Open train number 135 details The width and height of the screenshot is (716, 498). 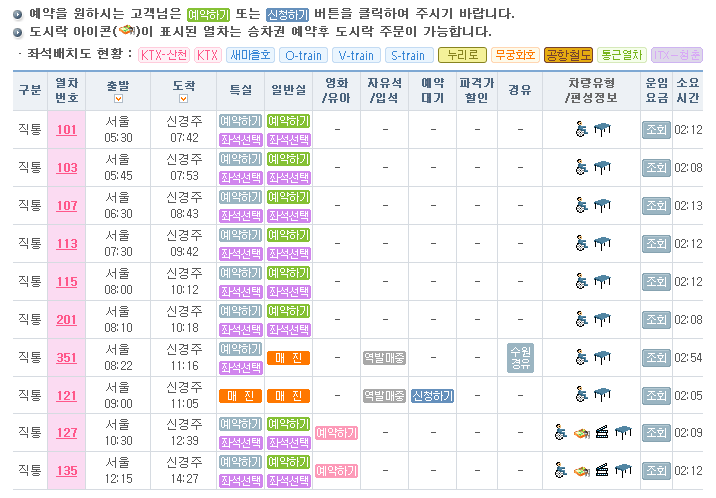(x=67, y=471)
